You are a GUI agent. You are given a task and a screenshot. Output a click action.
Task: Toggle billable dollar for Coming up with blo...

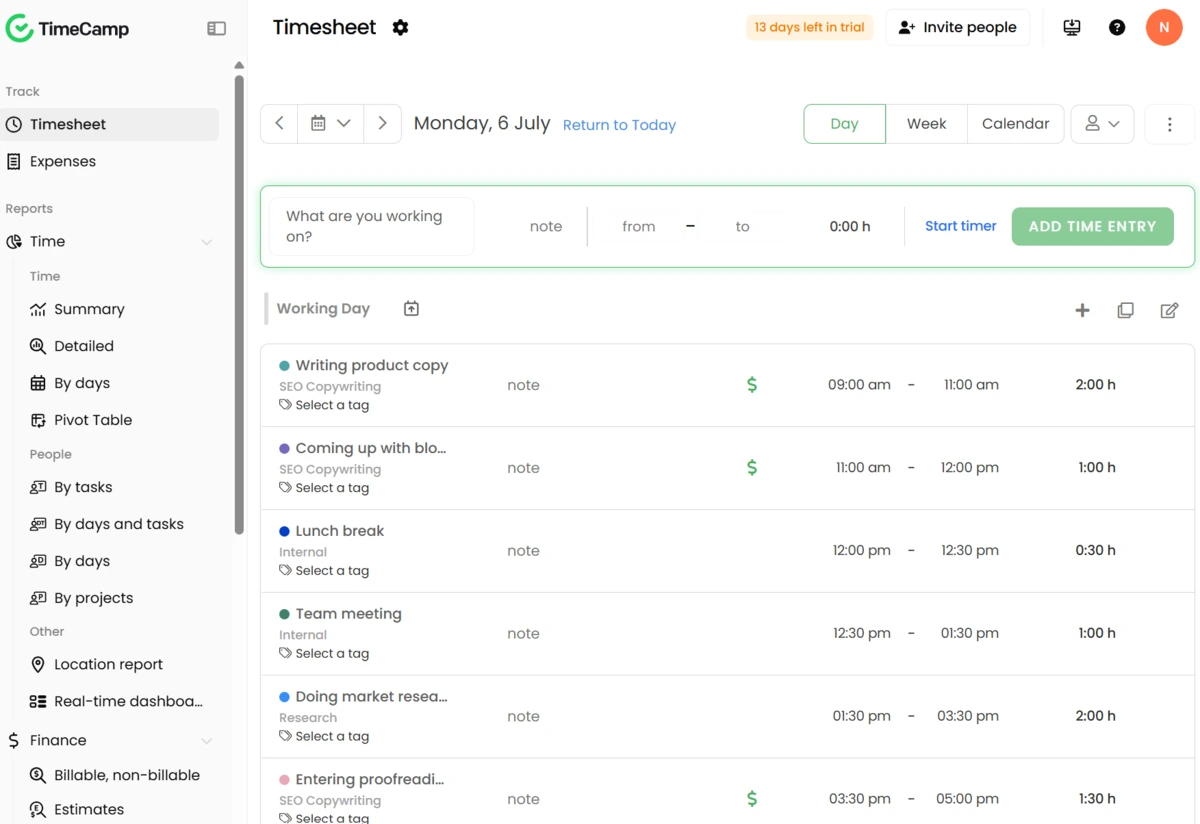tap(752, 468)
